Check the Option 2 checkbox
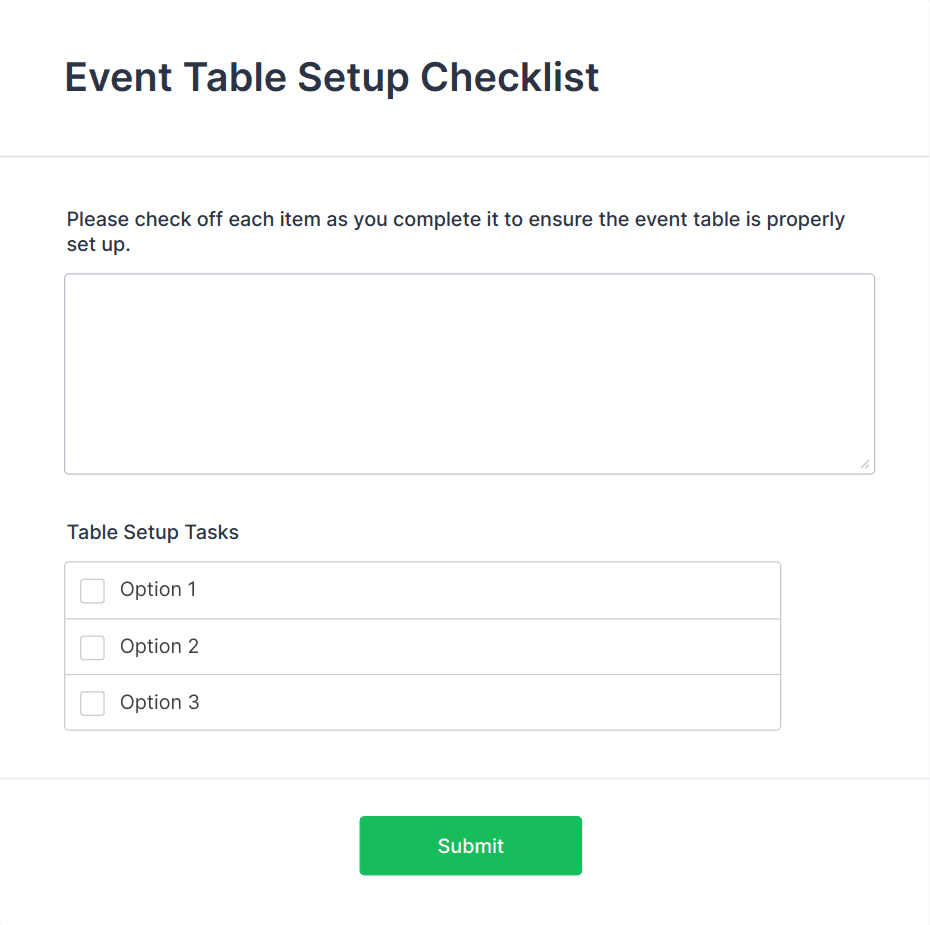The image size is (930, 925). pos(92,647)
